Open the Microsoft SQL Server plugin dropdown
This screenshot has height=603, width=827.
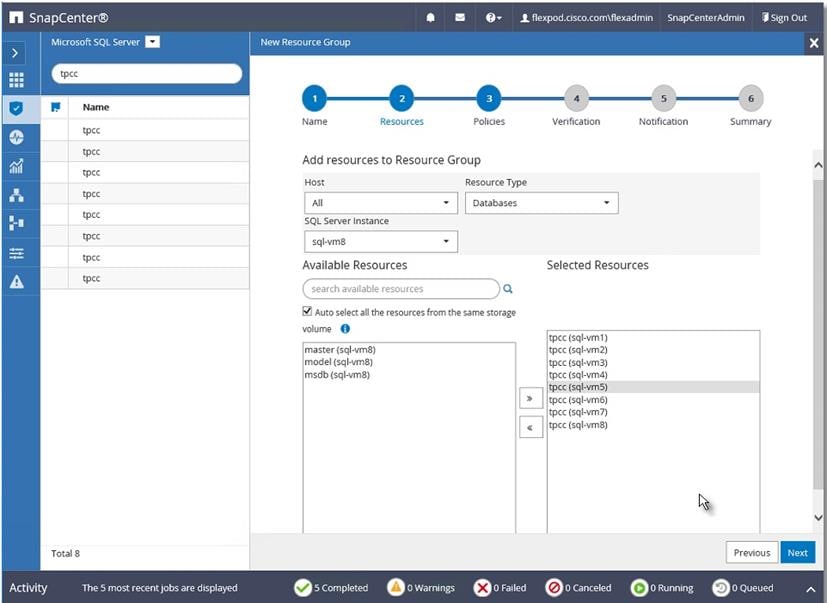[x=152, y=42]
